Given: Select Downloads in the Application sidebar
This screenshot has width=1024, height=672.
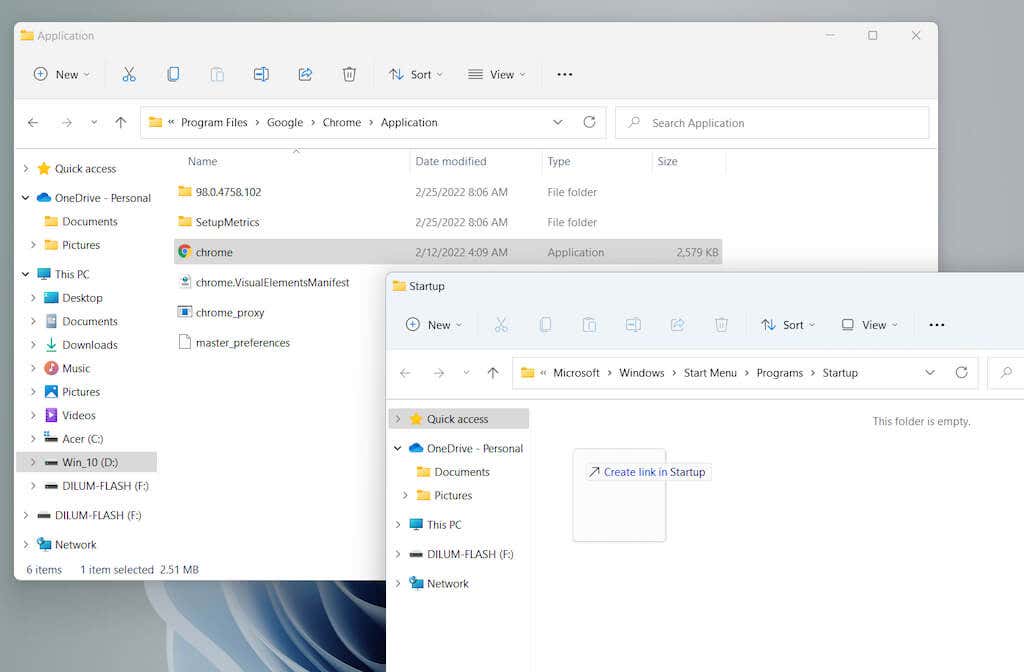Looking at the screenshot, I should coord(89,345).
